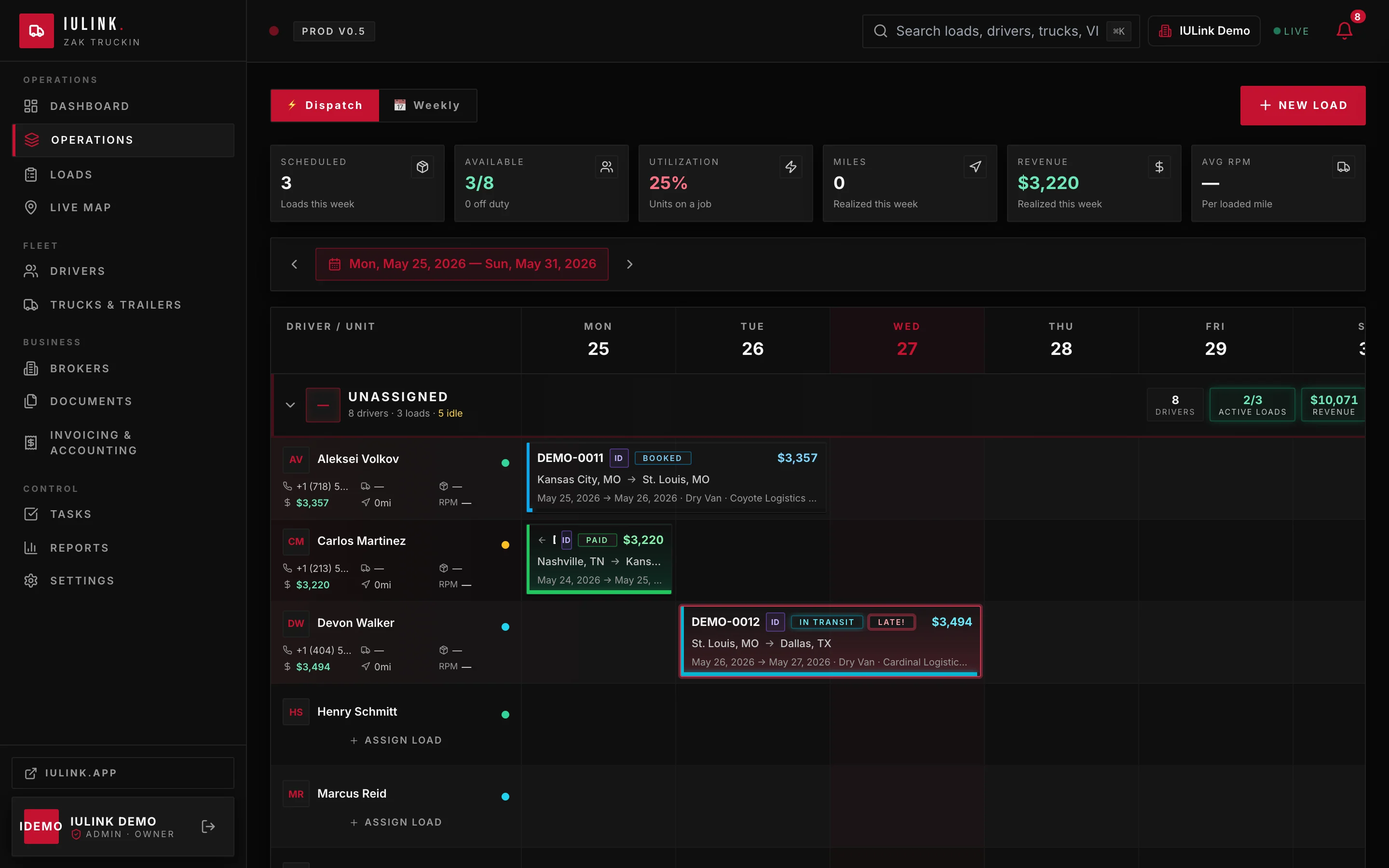Click the PROD V0.5 badge
Screen dimensions: 1389x868
point(334,31)
